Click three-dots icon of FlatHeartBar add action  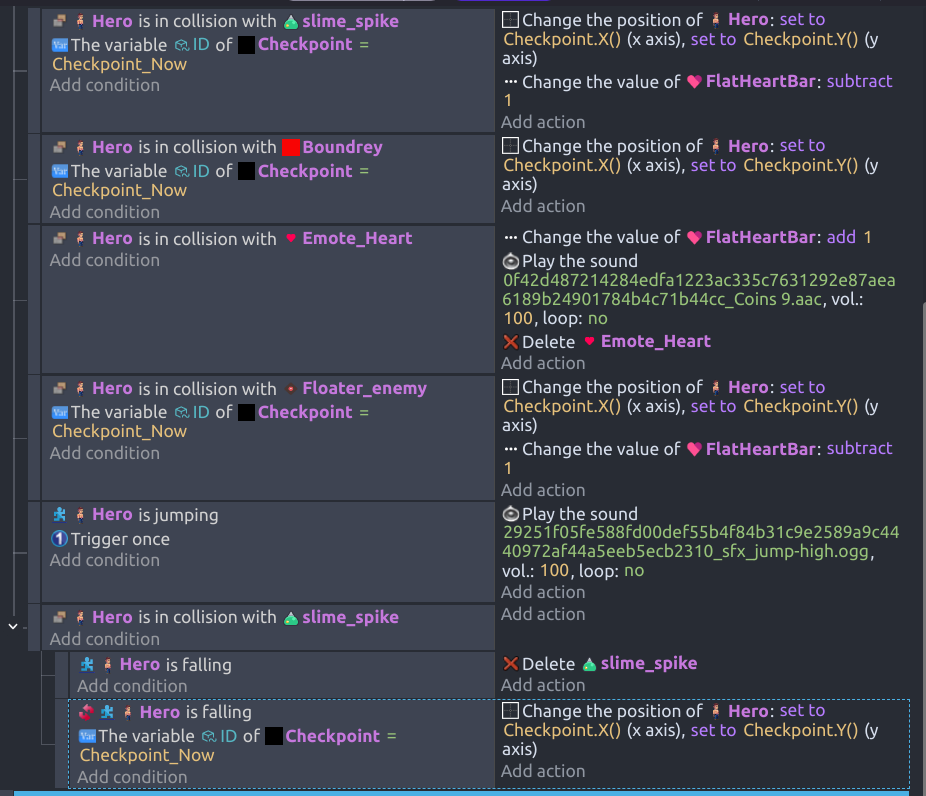click(x=510, y=238)
